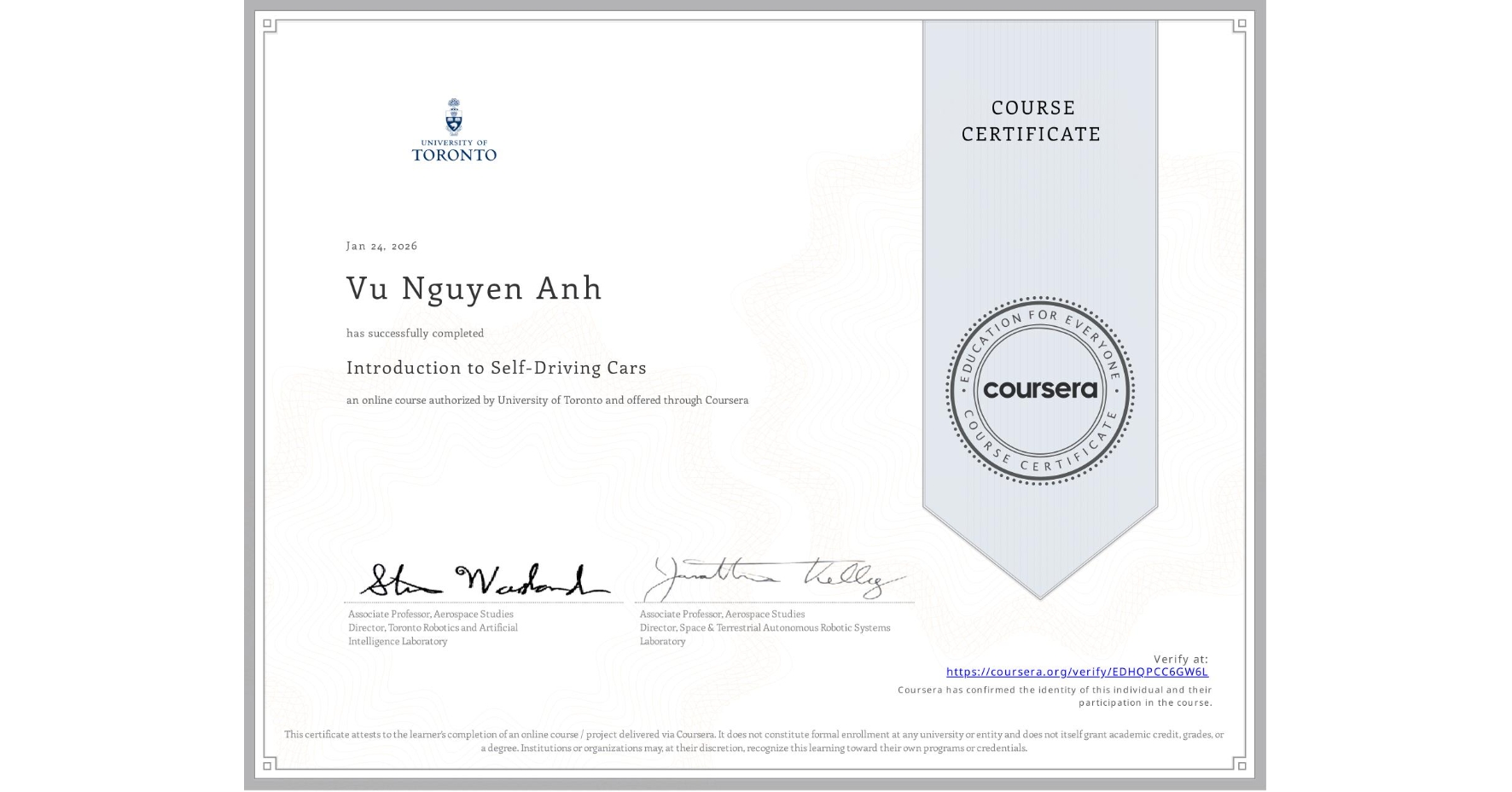Select the date text 'Jan 24, 2026'
This screenshot has height=792, width=1512.
pyautogui.click(x=381, y=246)
